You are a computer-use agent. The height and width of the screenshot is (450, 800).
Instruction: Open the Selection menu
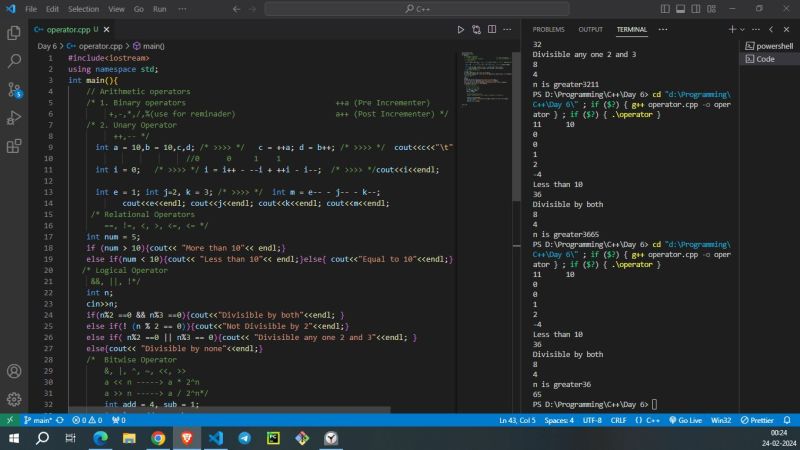(83, 9)
